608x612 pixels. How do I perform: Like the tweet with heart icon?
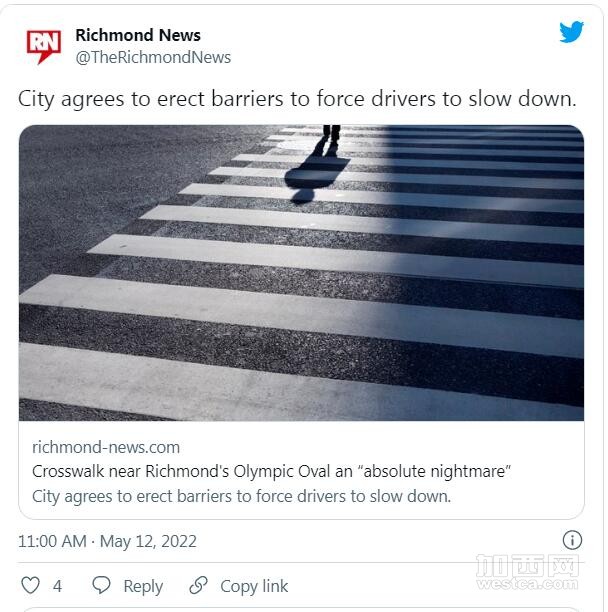pyautogui.click(x=30, y=585)
